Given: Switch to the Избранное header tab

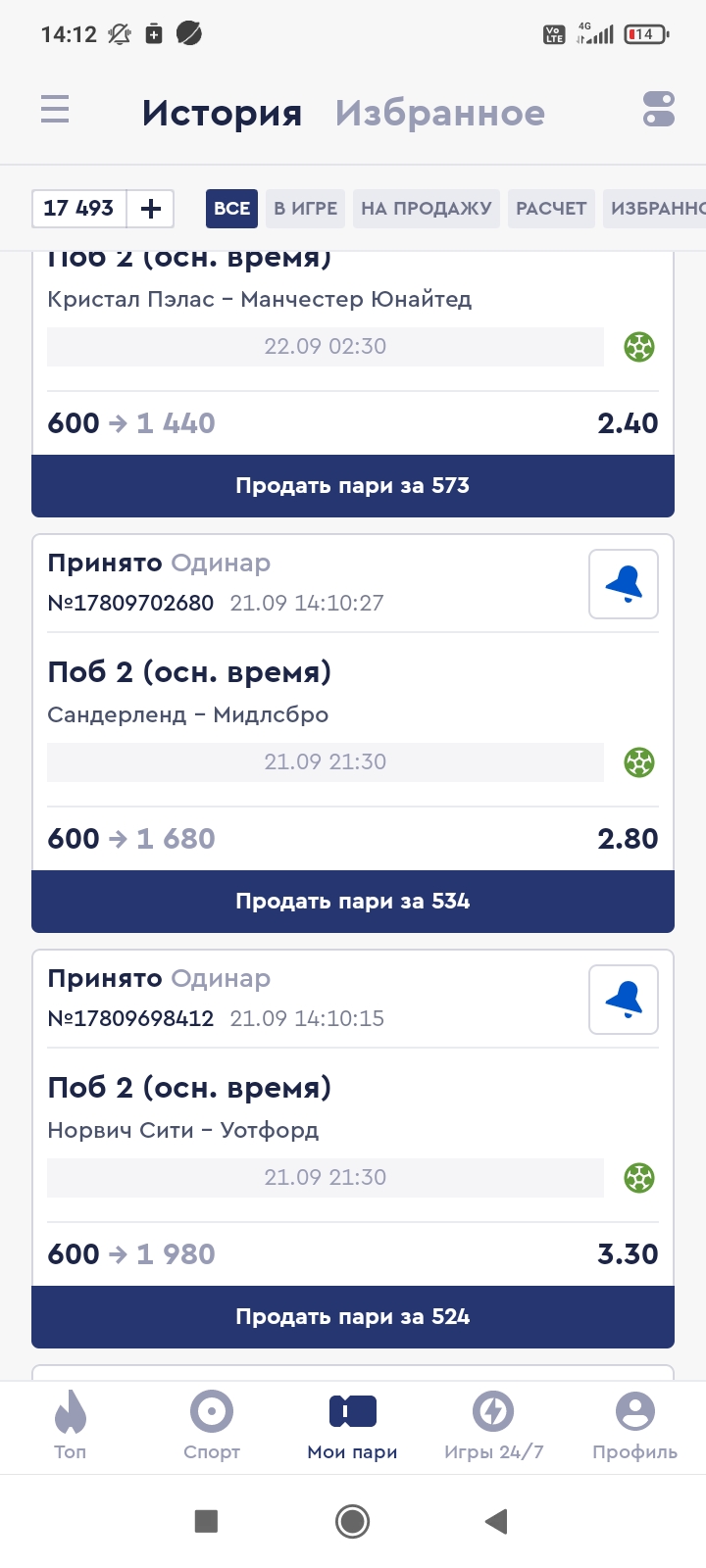Looking at the screenshot, I should (x=439, y=113).
